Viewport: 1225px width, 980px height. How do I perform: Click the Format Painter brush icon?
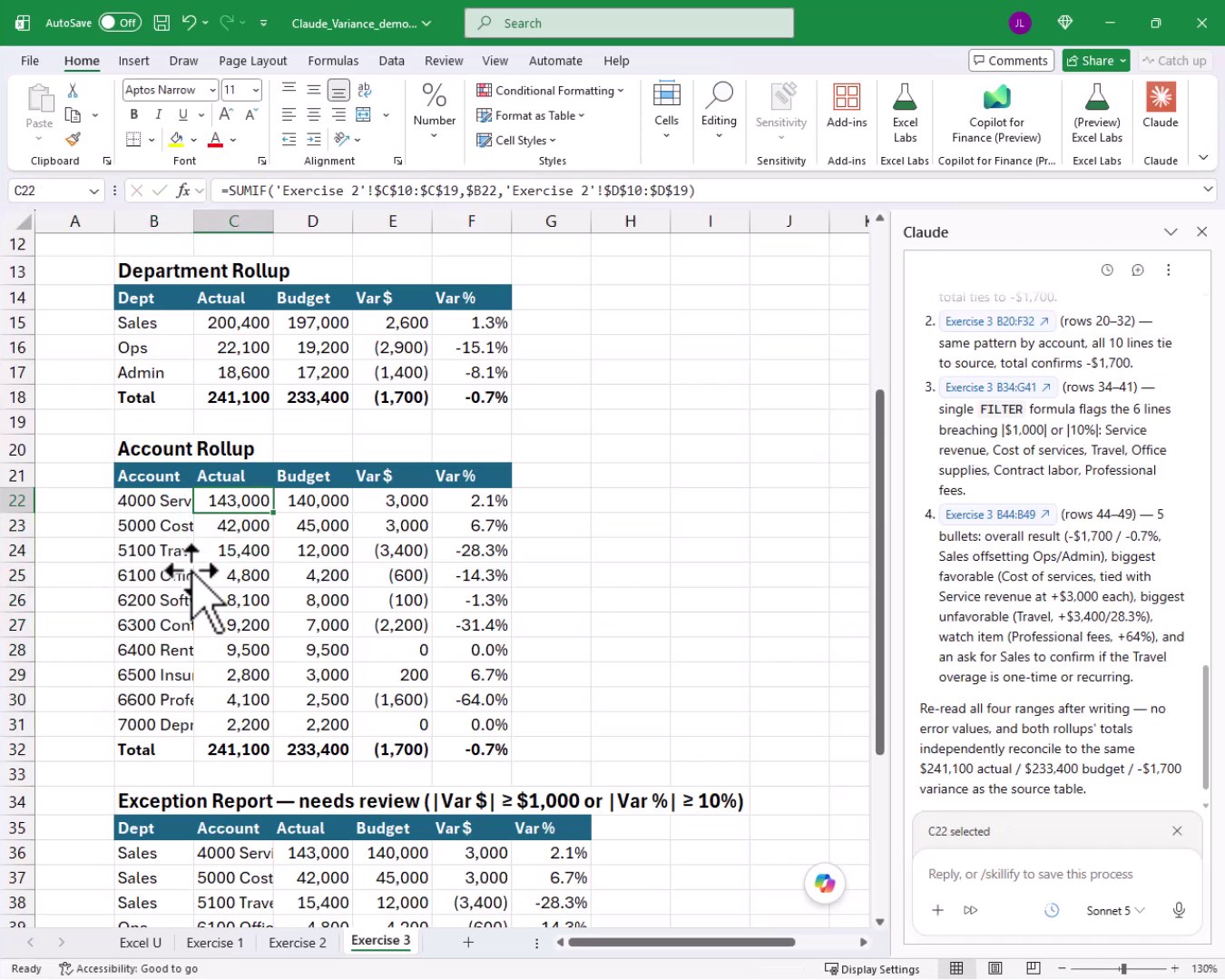pos(73,140)
